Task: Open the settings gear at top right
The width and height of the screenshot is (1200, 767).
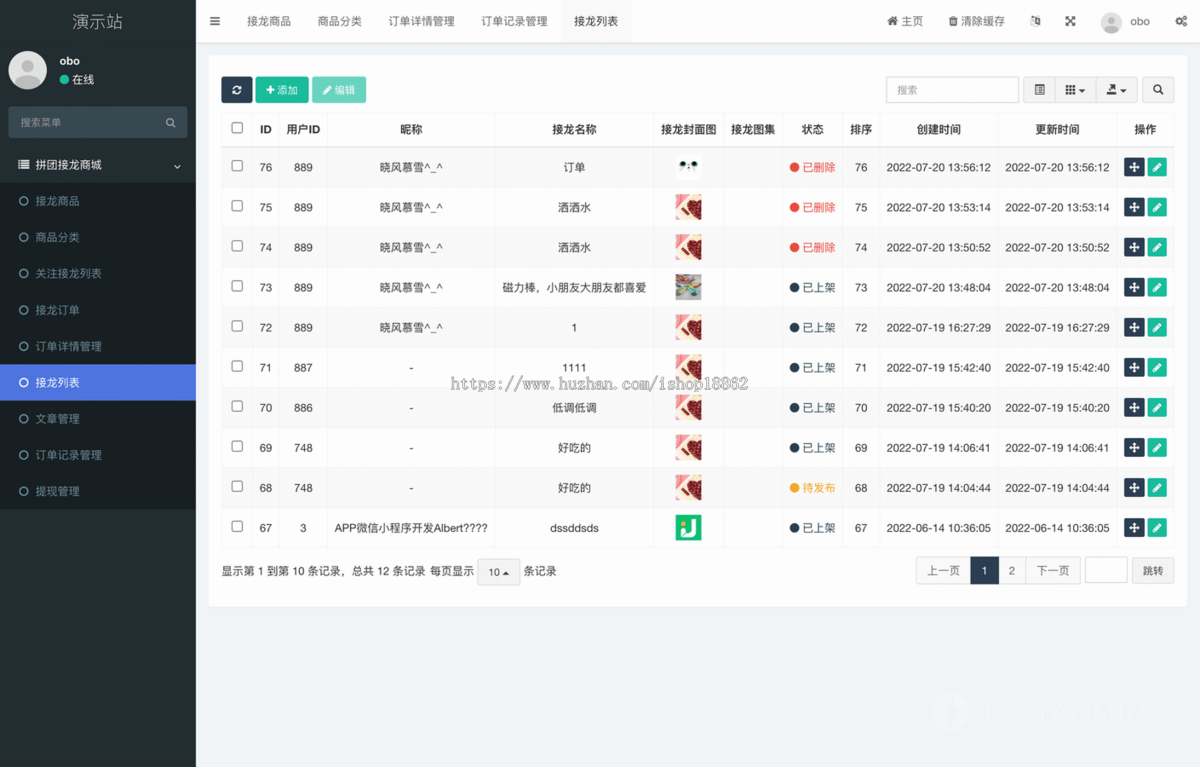Action: pyautogui.click(x=1180, y=20)
